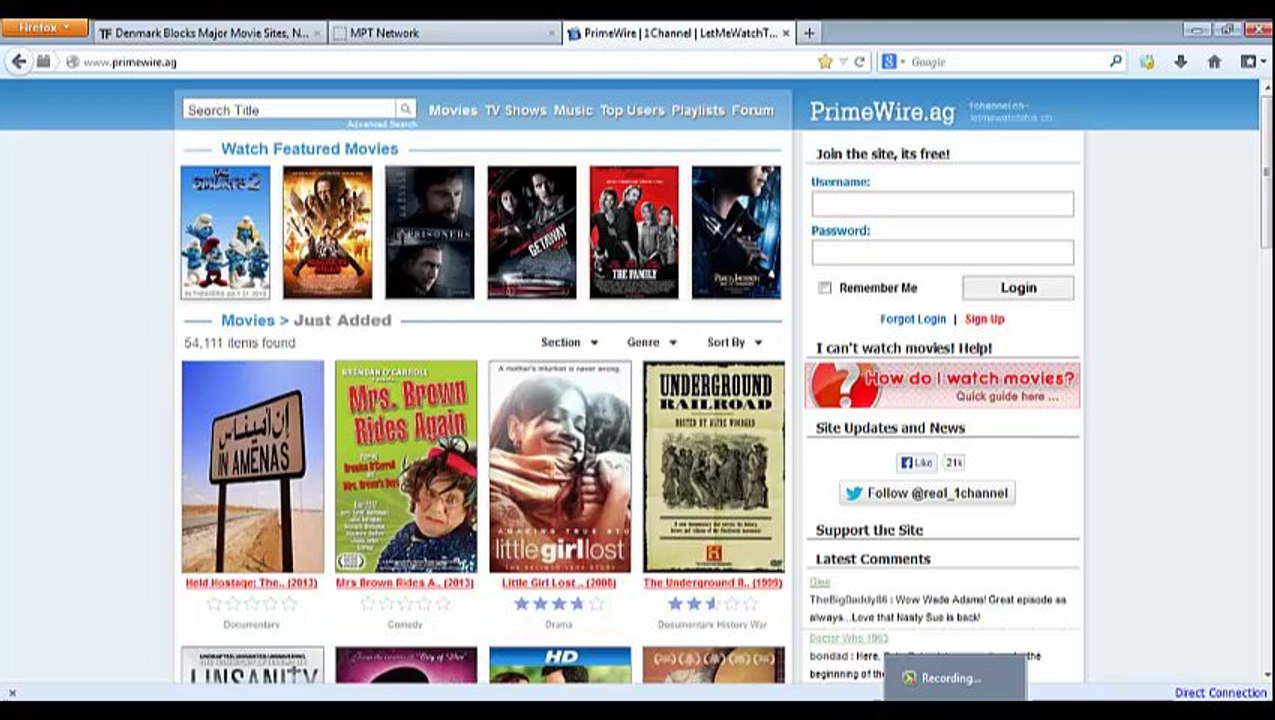This screenshot has height=720, width=1275.
Task: Close the MPT Network tab
Action: click(550, 33)
